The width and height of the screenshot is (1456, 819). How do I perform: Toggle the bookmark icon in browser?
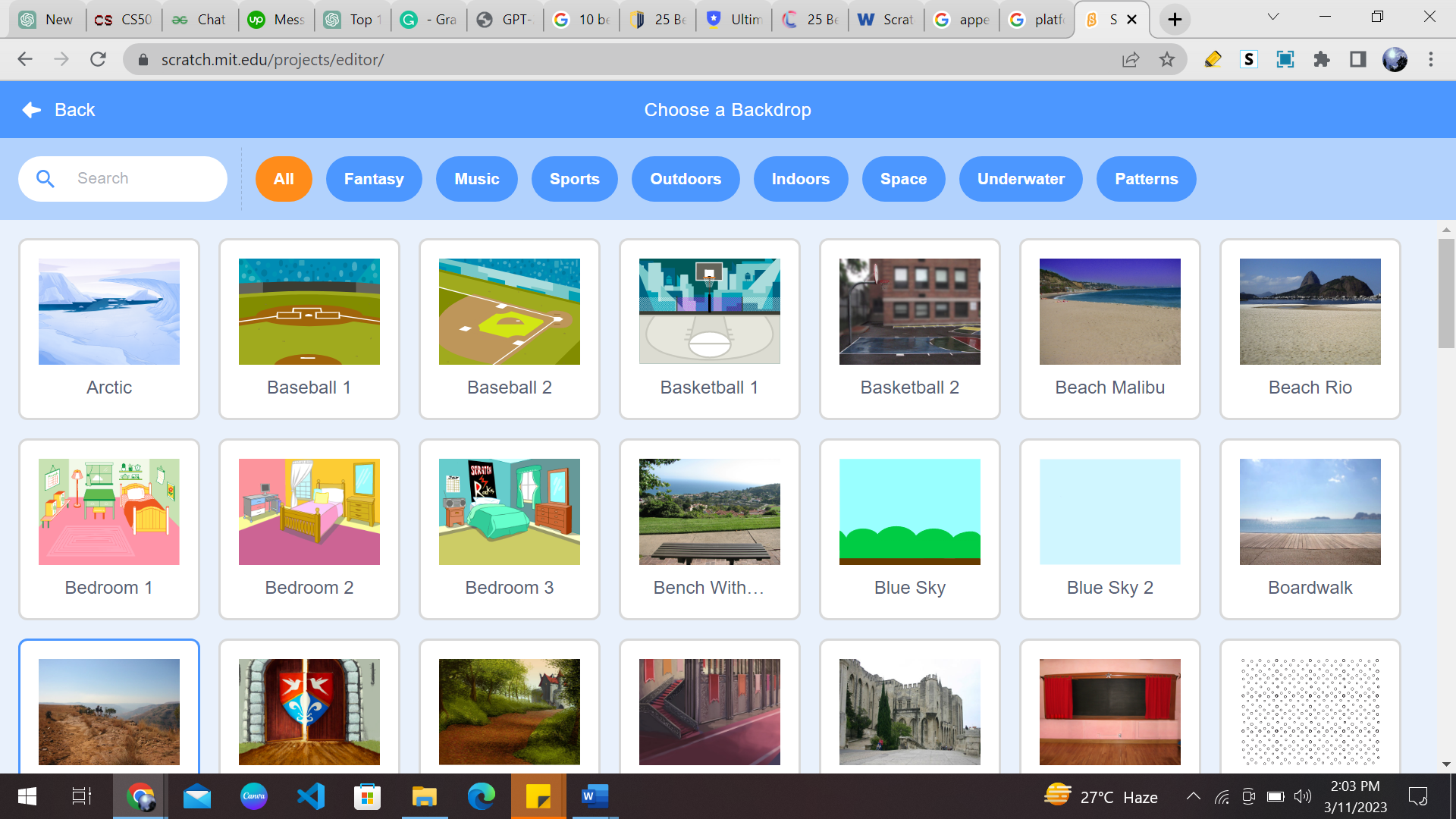coord(1167,60)
